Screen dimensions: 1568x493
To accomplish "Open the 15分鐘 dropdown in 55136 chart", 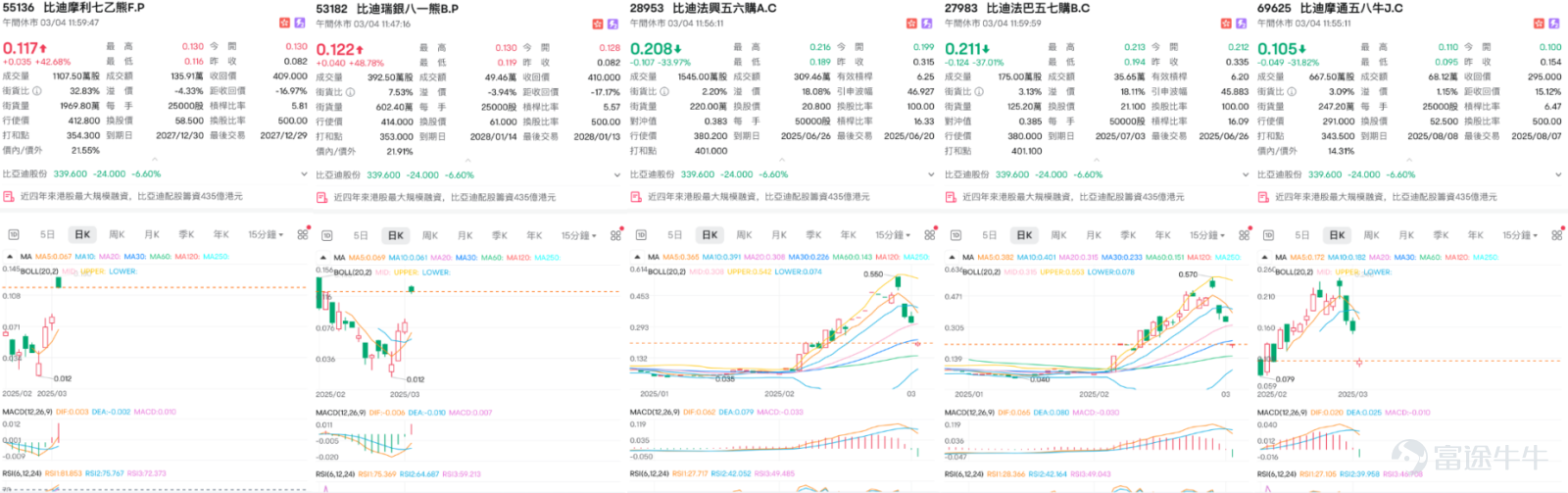I will (x=266, y=235).
